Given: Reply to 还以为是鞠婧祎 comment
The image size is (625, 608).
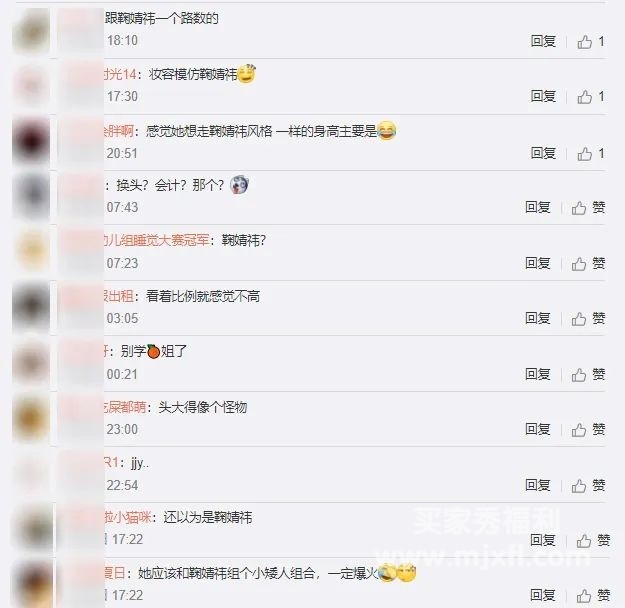Looking at the screenshot, I should (x=542, y=540).
